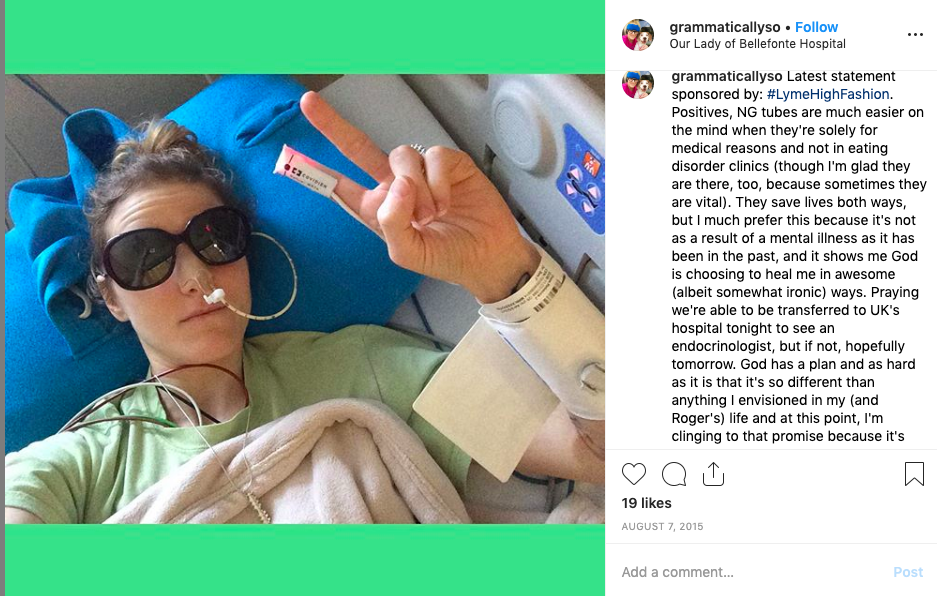
Task: View the 19 likes list
Action: 647,503
